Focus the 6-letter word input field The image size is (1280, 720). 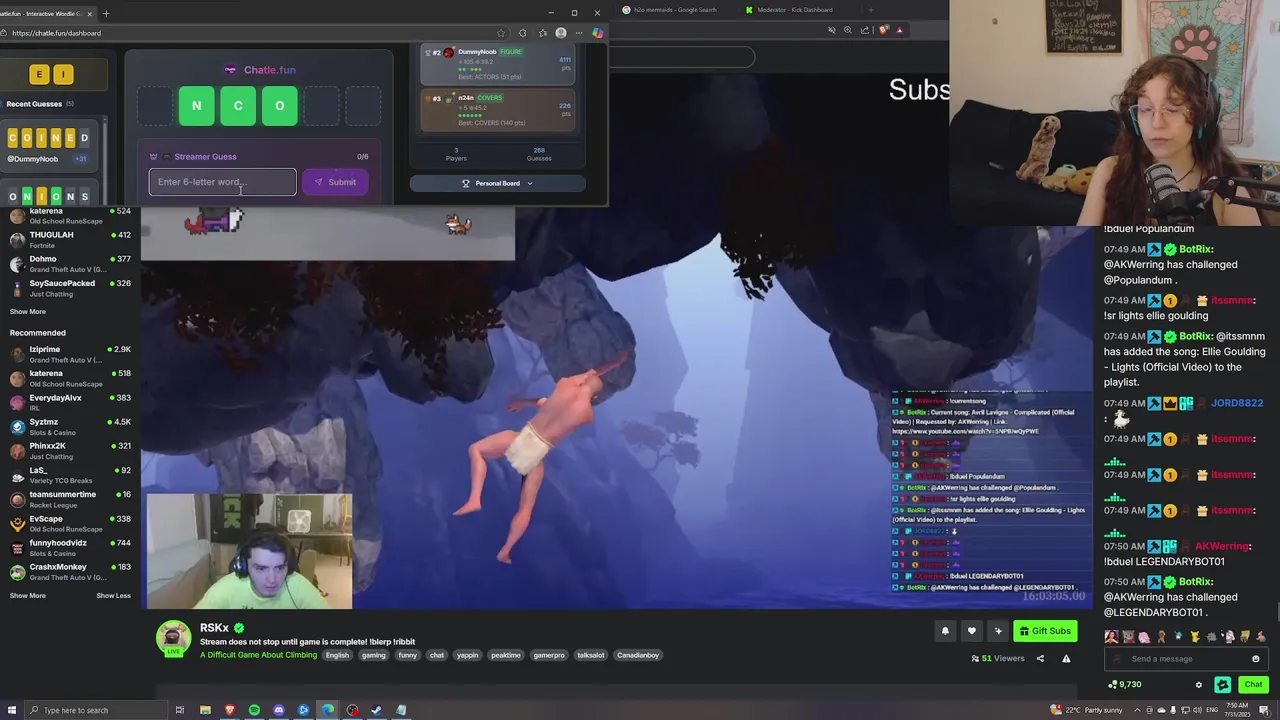coord(222,182)
